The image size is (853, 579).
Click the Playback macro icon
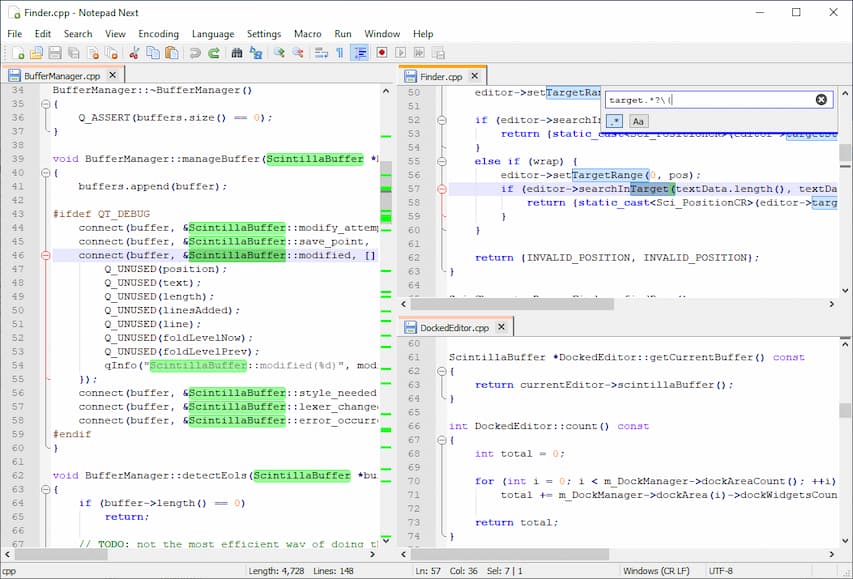[401, 53]
